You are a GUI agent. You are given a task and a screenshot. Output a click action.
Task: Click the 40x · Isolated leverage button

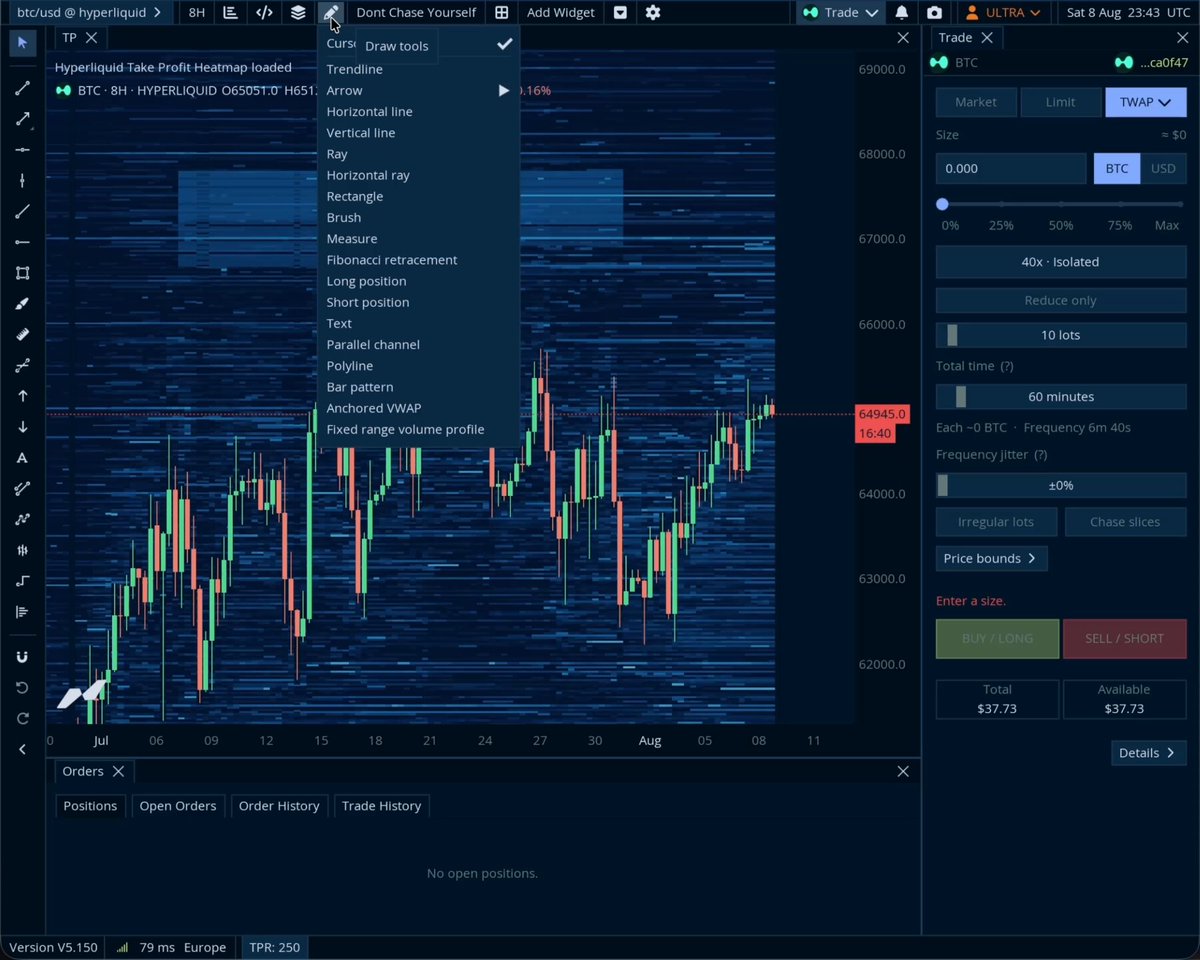pos(1061,262)
